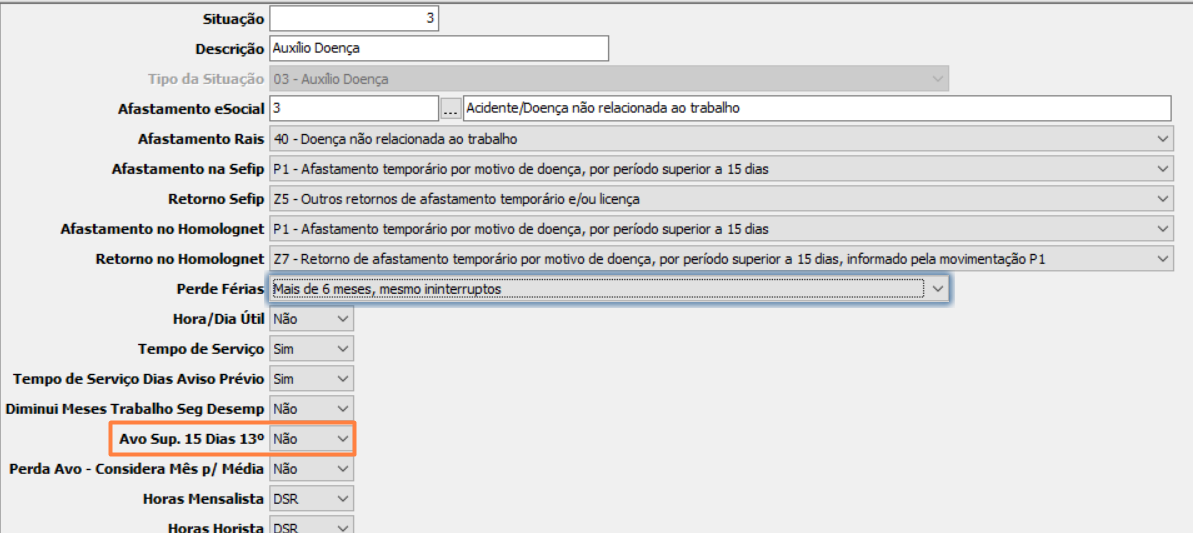This screenshot has width=1193, height=533.
Task: Expand Perda Avo - Considera Mês p/ Média dropdown
Action: click(311, 469)
